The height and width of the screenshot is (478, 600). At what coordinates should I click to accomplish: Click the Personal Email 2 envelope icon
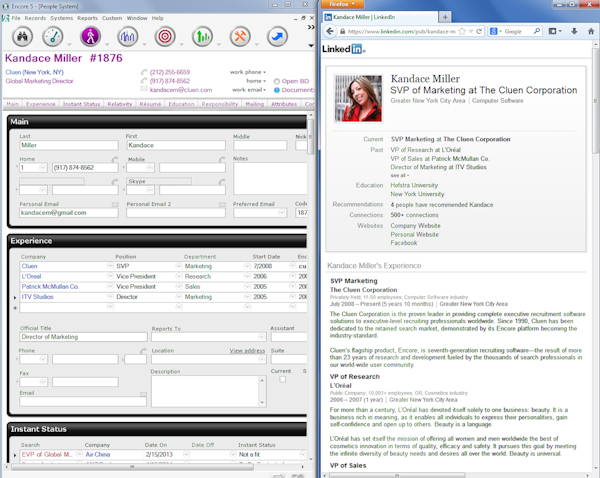click(x=222, y=205)
